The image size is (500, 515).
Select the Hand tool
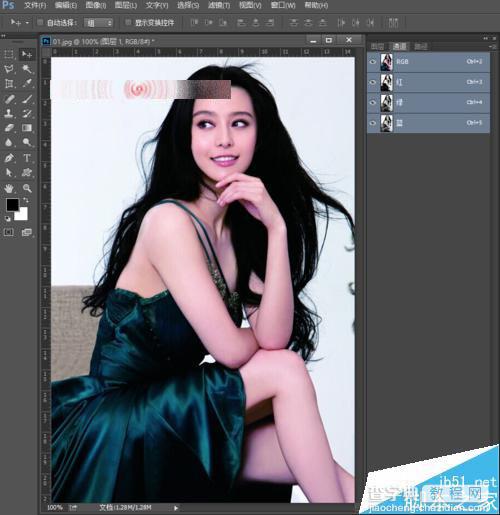(x=9, y=188)
